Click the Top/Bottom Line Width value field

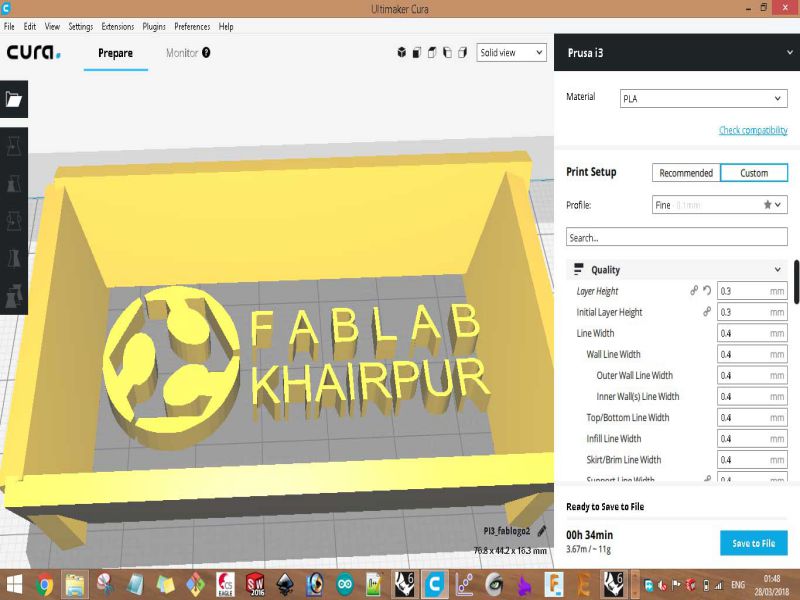pyautogui.click(x=752, y=417)
